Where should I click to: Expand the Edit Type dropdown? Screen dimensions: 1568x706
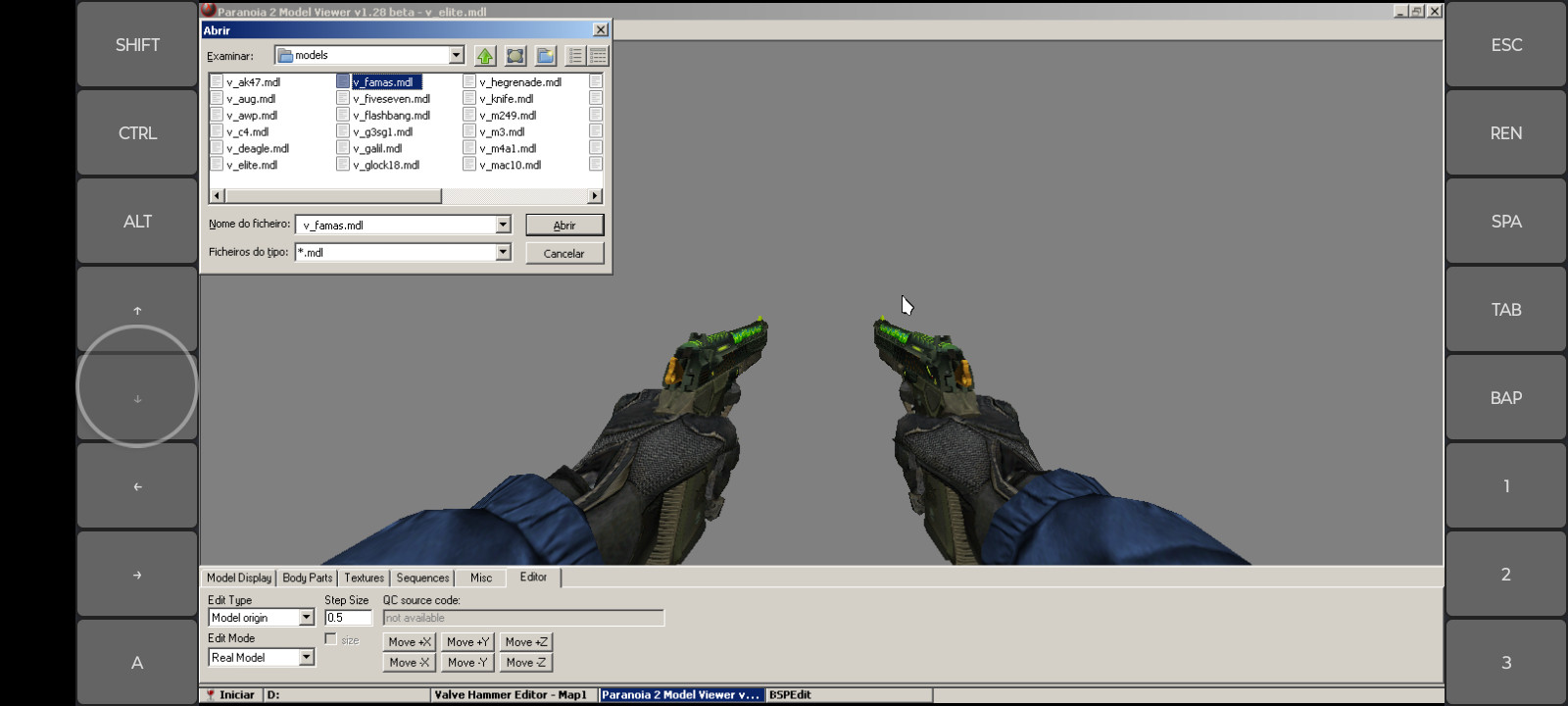click(306, 617)
